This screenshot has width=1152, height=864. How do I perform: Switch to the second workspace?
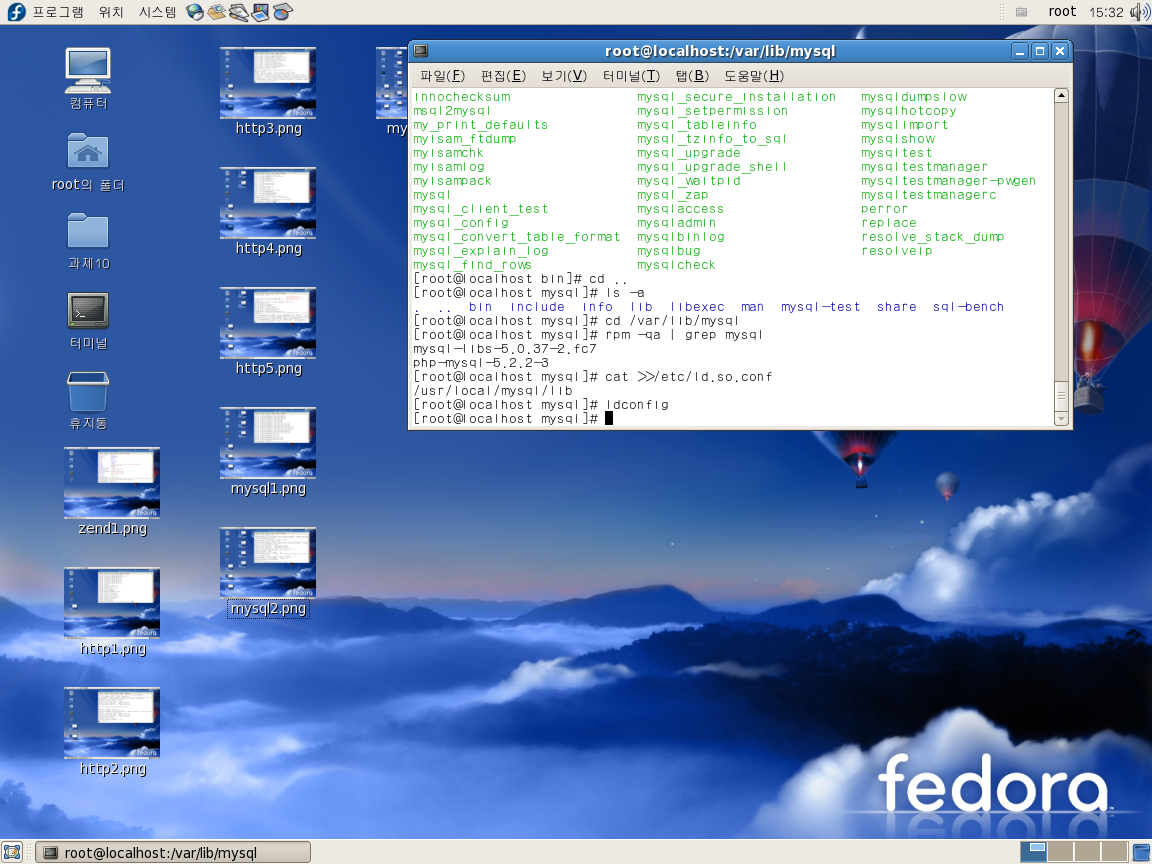tap(1060, 852)
